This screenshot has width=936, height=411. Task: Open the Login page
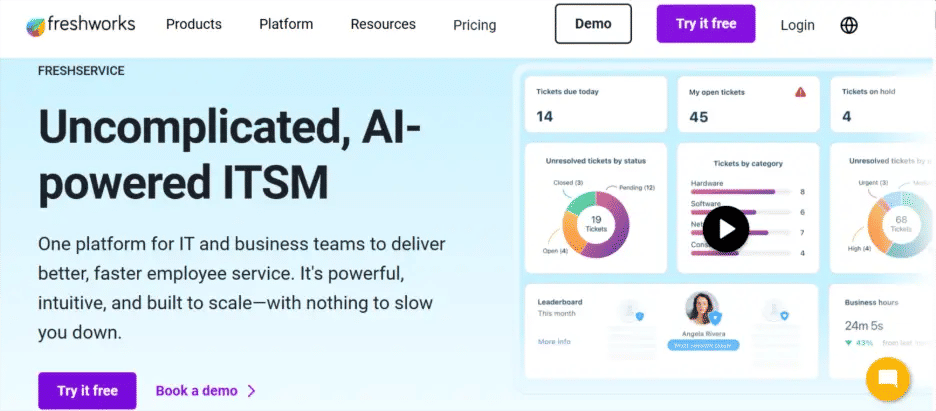point(797,25)
